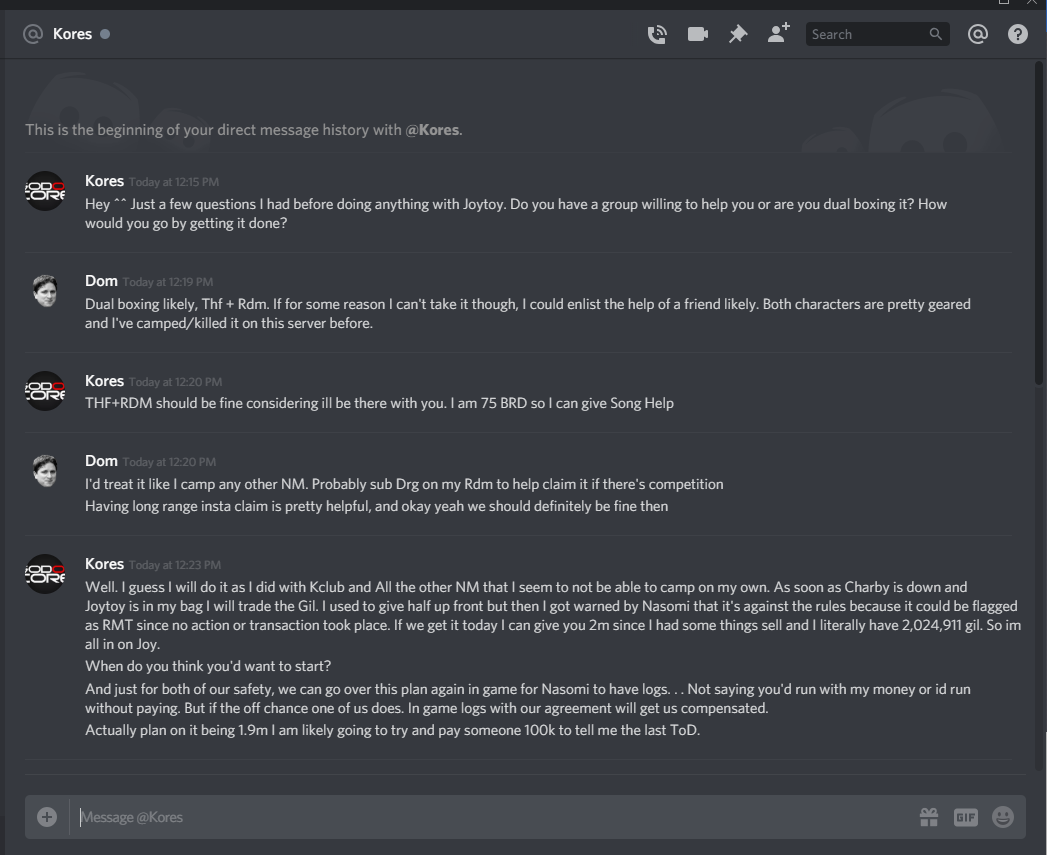Click the chat vertical scrollbar

[x=1038, y=223]
